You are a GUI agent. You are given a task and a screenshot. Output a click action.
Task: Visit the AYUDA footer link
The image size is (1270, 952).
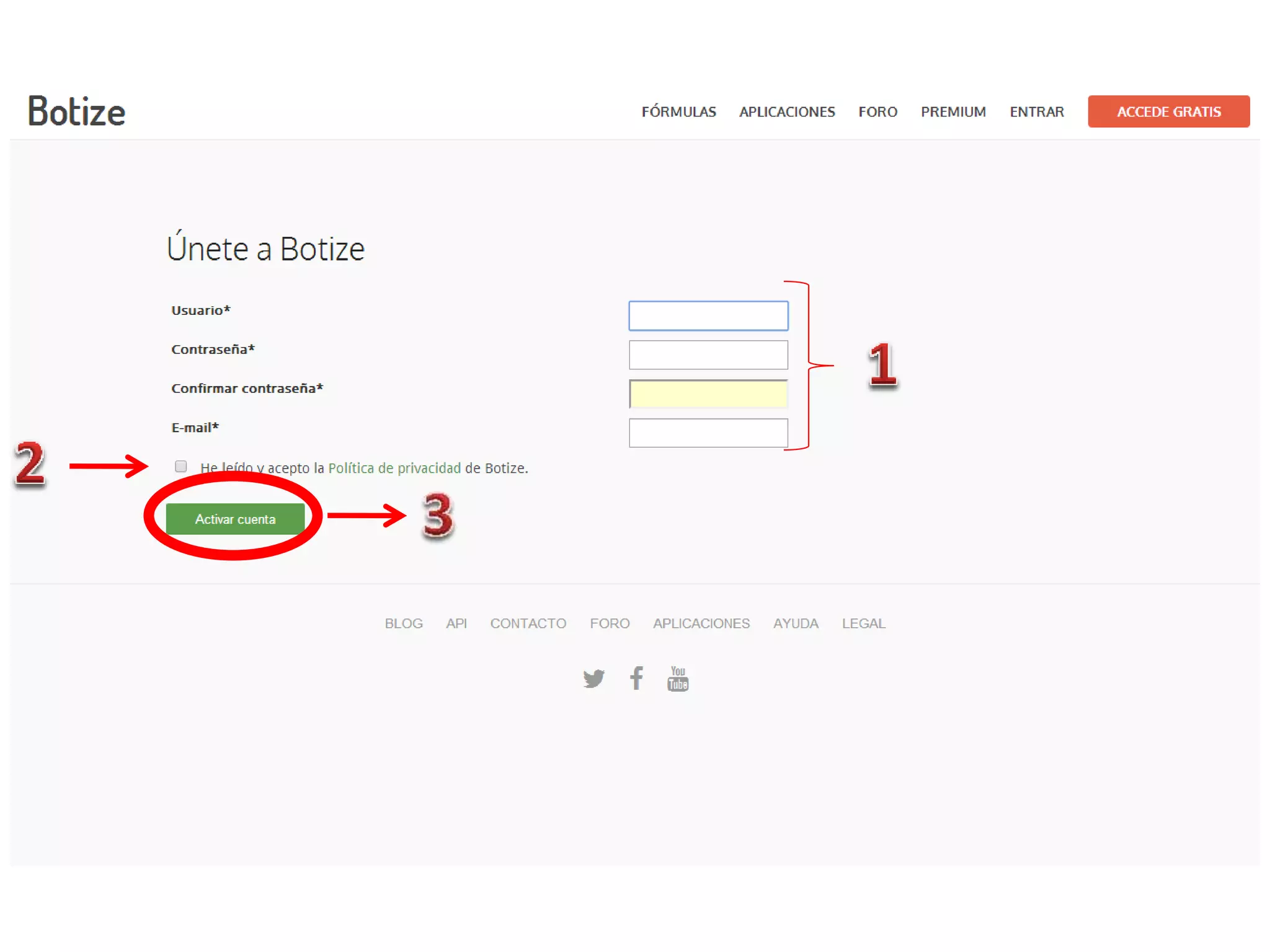[796, 624]
